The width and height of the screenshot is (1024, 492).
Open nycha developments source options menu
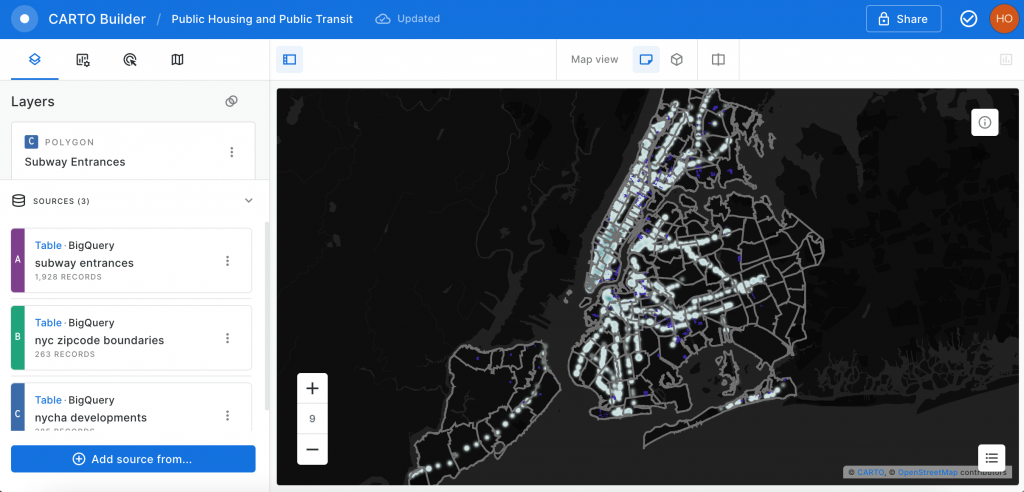point(227,416)
